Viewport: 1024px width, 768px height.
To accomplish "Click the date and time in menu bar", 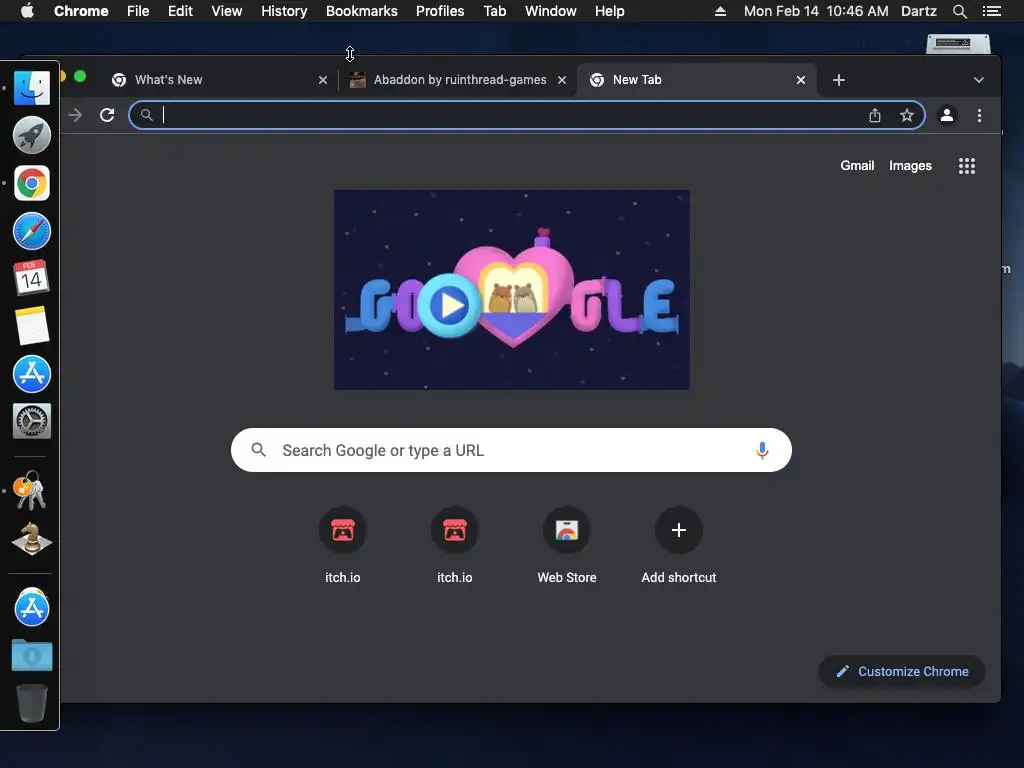I will (816, 11).
